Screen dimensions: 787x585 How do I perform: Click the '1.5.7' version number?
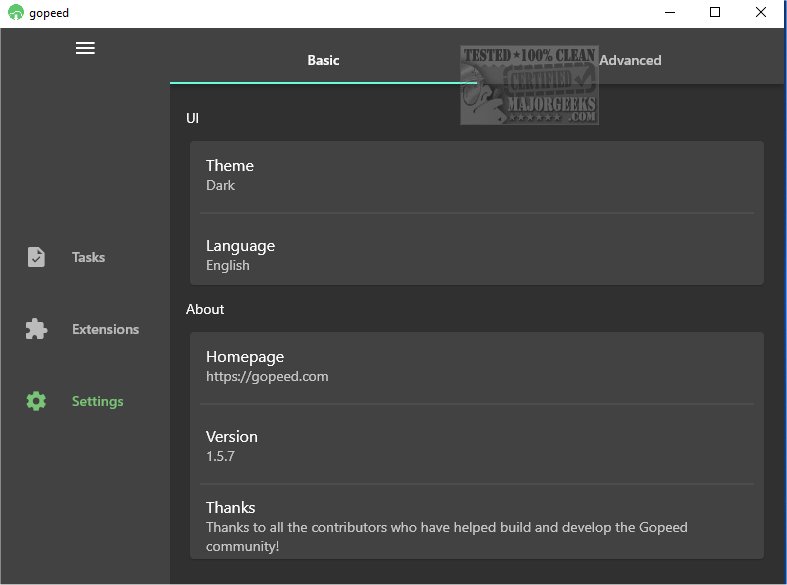[x=220, y=456]
